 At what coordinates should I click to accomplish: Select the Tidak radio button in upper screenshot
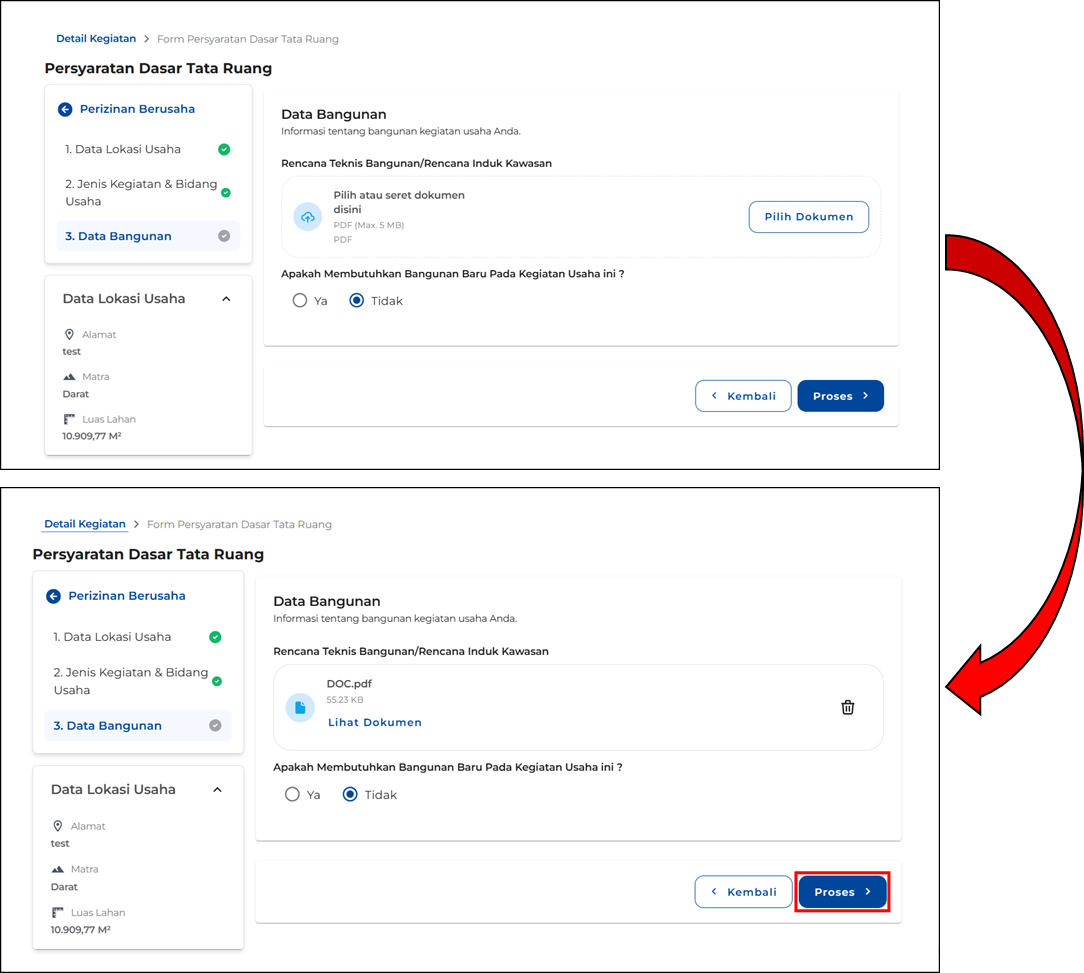click(x=357, y=301)
